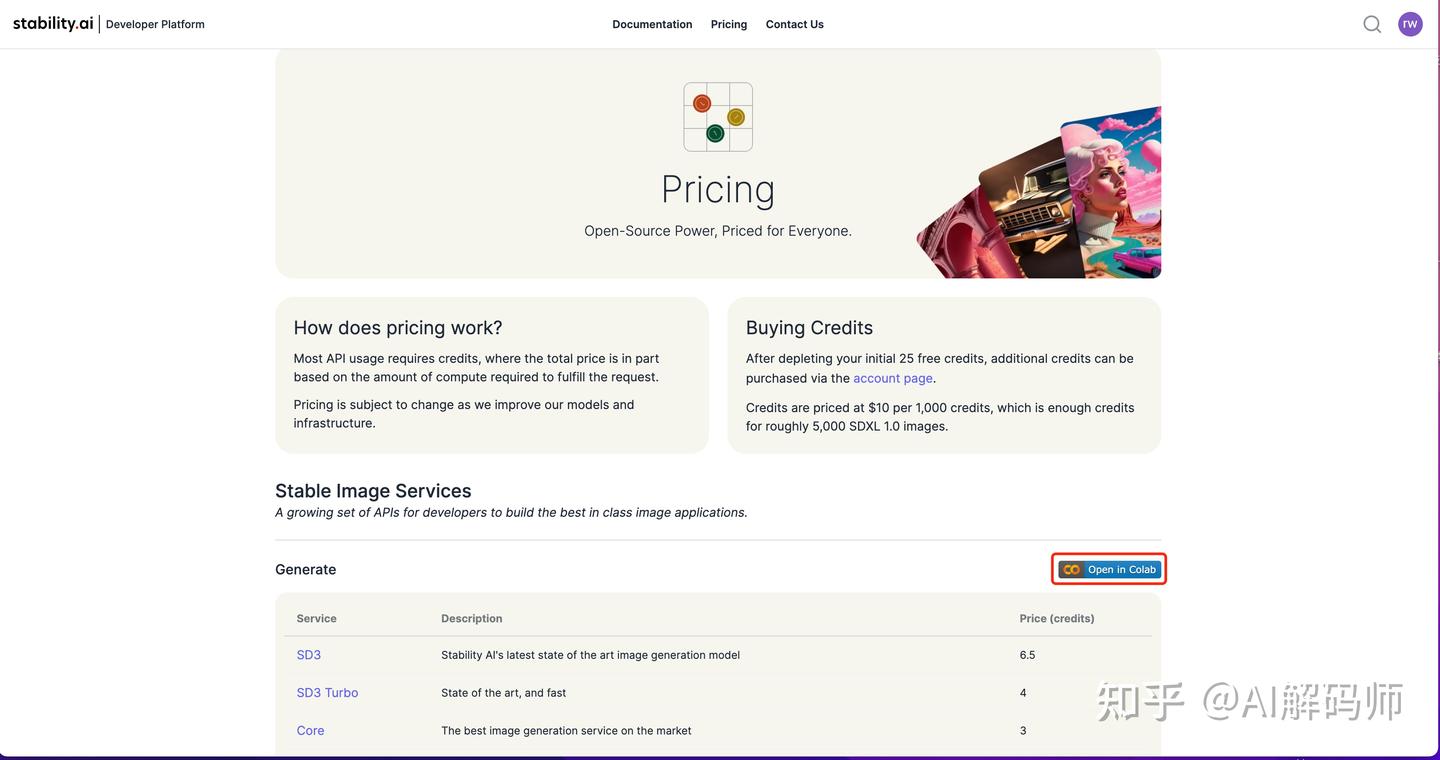Open the Documentation menu item

[652, 24]
